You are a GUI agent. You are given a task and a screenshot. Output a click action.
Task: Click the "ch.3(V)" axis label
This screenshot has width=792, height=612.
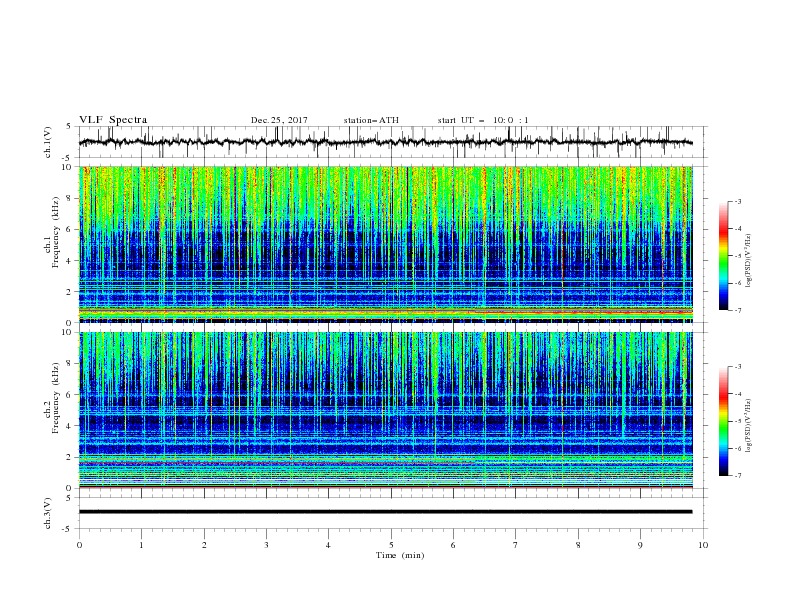tap(48, 513)
